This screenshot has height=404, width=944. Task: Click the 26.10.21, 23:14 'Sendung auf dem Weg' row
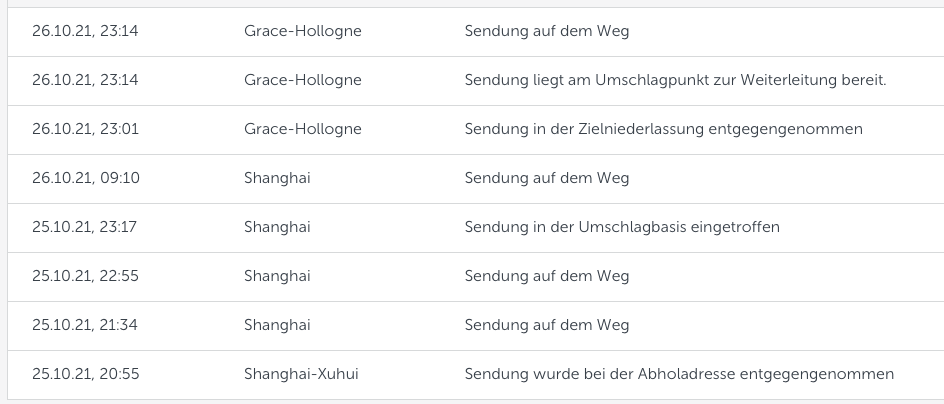pos(546,31)
